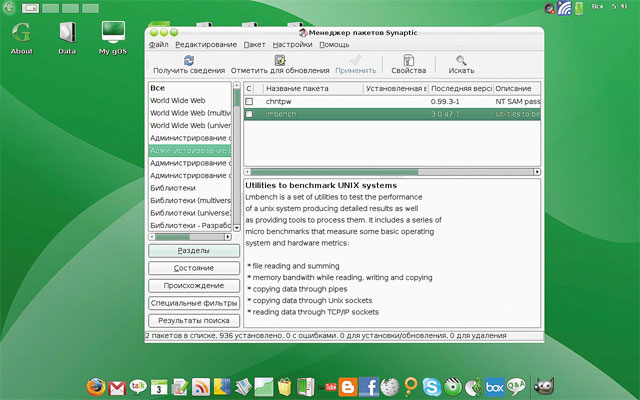Select the plain Библиотеки category

click(190, 188)
